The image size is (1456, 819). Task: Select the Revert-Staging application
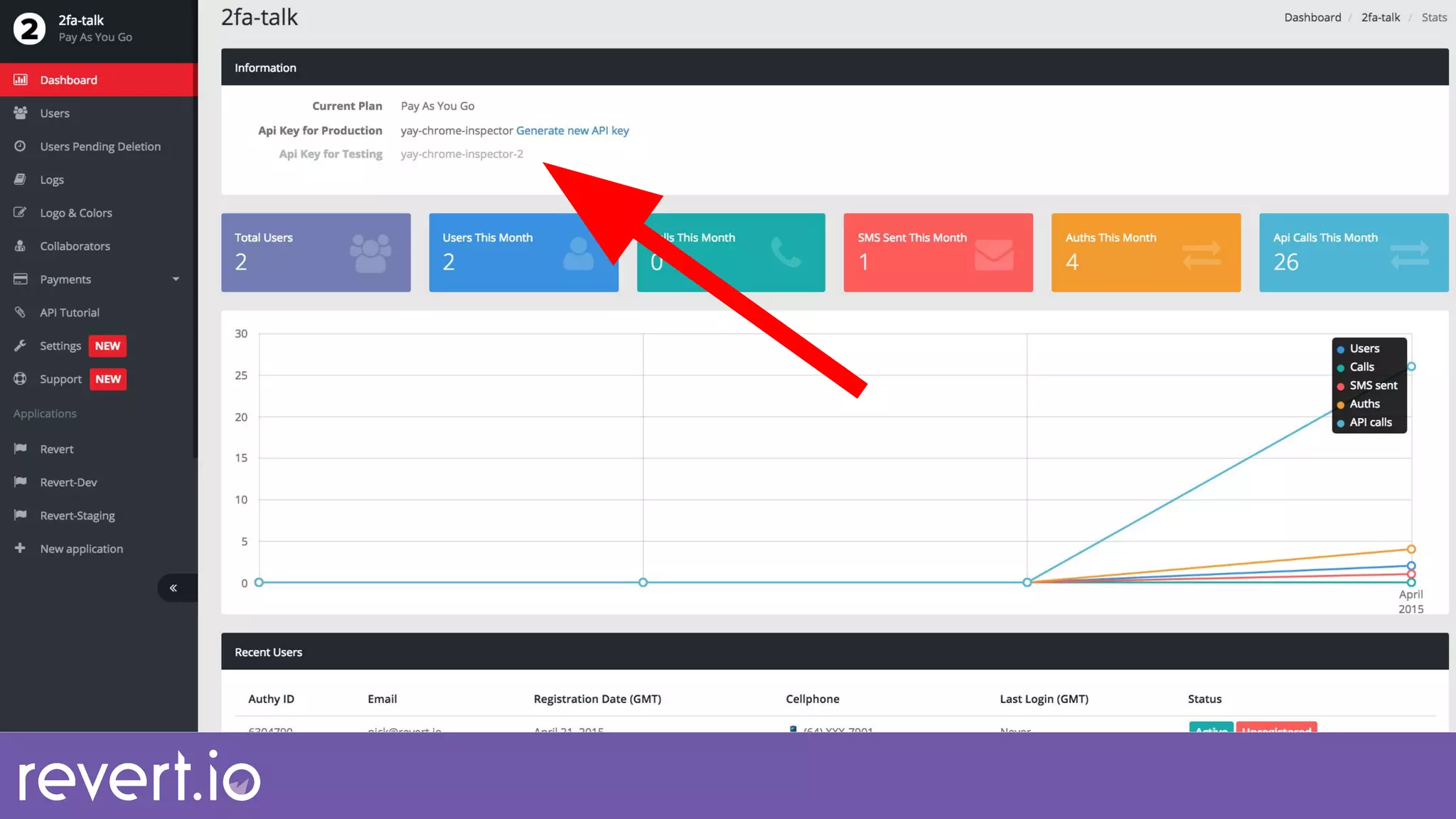pyautogui.click(x=77, y=515)
